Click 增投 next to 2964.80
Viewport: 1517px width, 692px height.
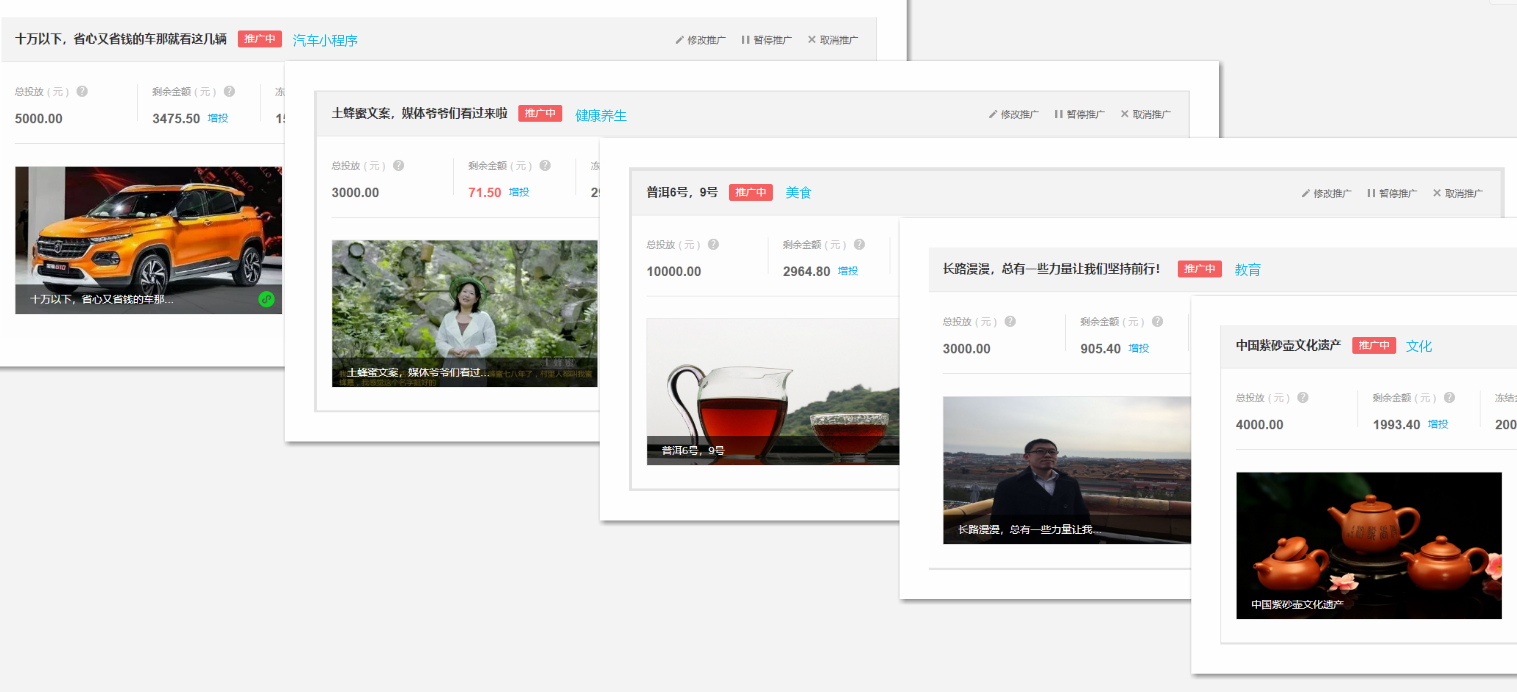coord(848,271)
